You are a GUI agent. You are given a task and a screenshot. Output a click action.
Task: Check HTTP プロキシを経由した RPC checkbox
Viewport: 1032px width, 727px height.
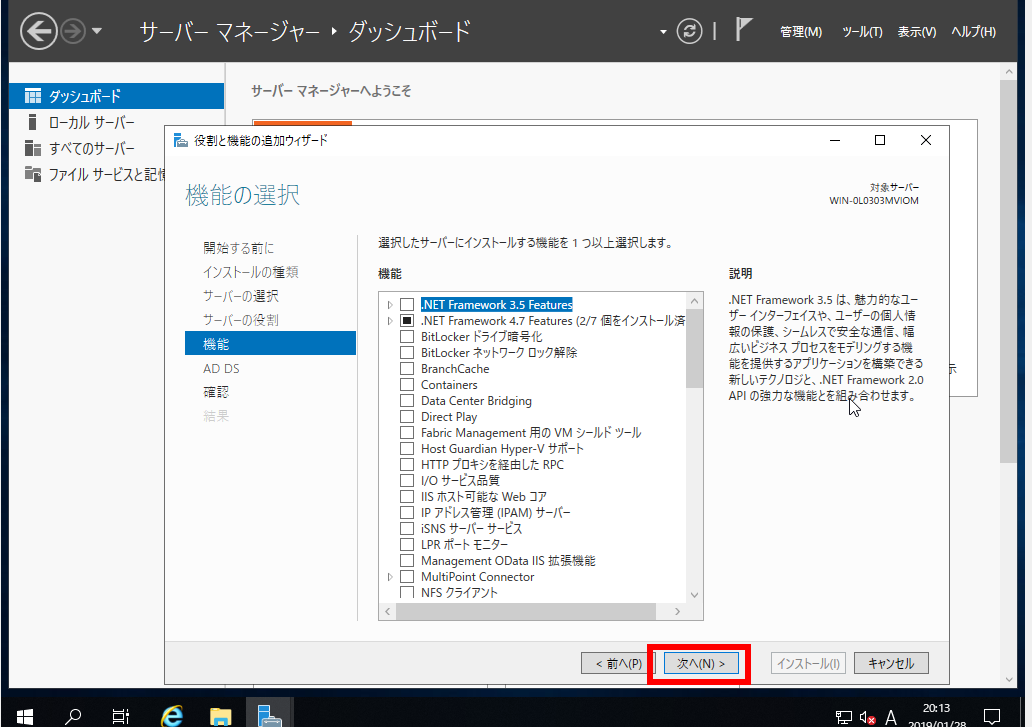coord(407,464)
